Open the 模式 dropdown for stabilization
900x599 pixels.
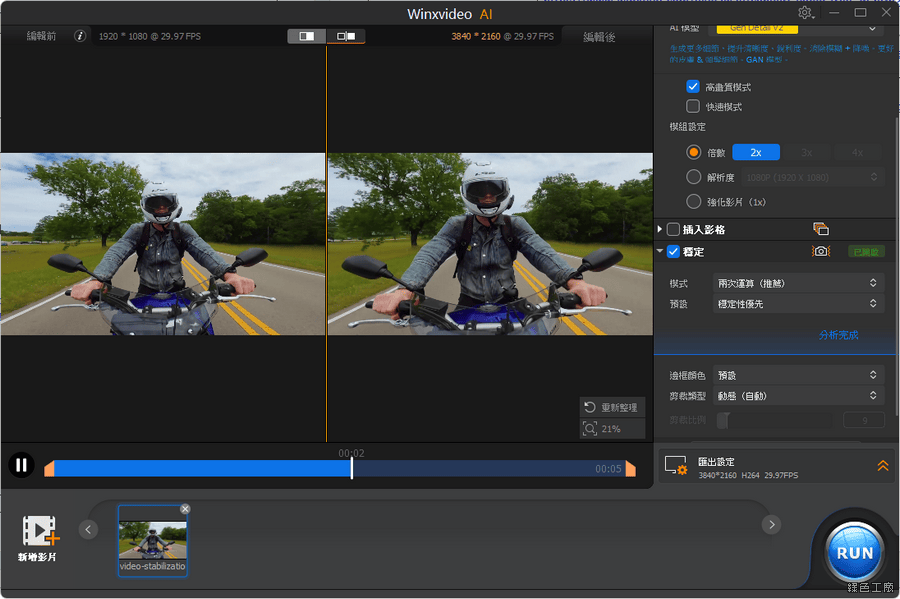point(798,284)
